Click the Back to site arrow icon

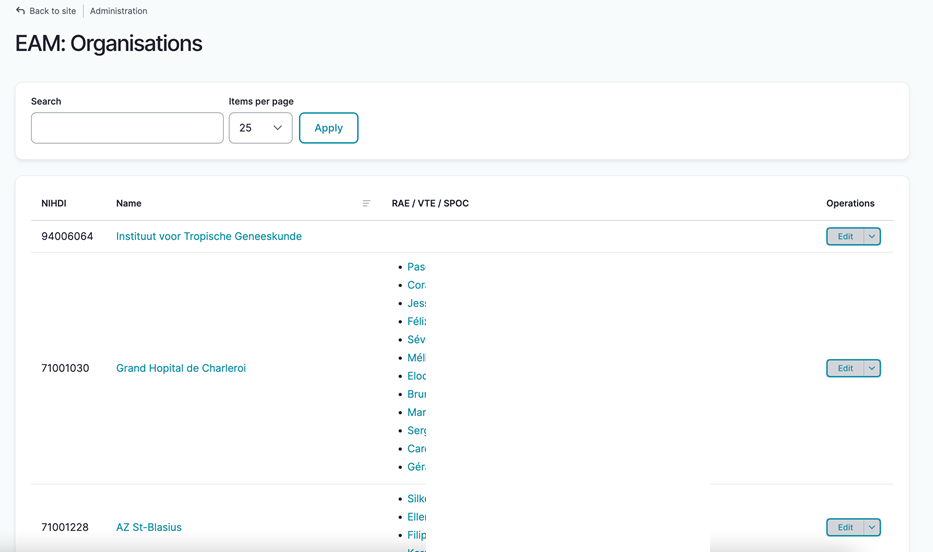20,11
